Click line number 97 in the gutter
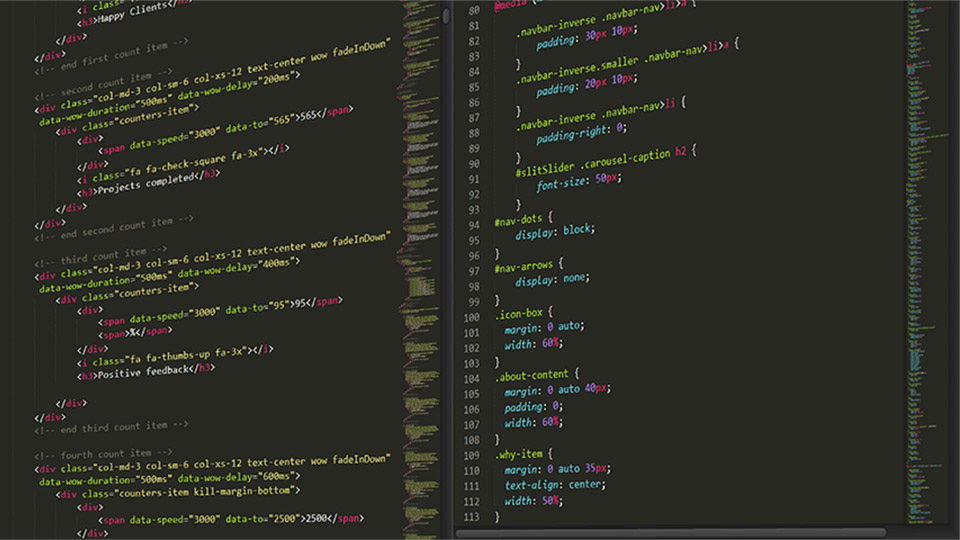The height and width of the screenshot is (540, 960). tap(474, 271)
